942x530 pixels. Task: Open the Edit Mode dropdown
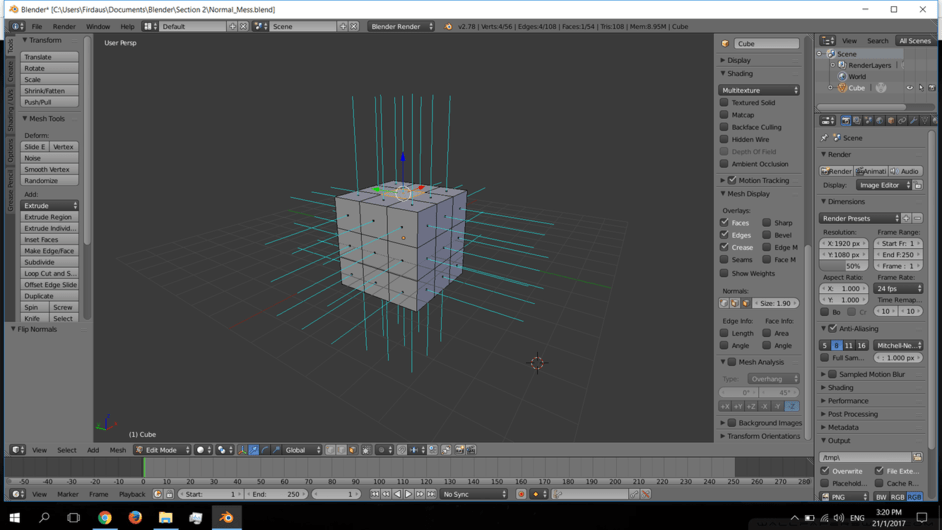pos(161,450)
